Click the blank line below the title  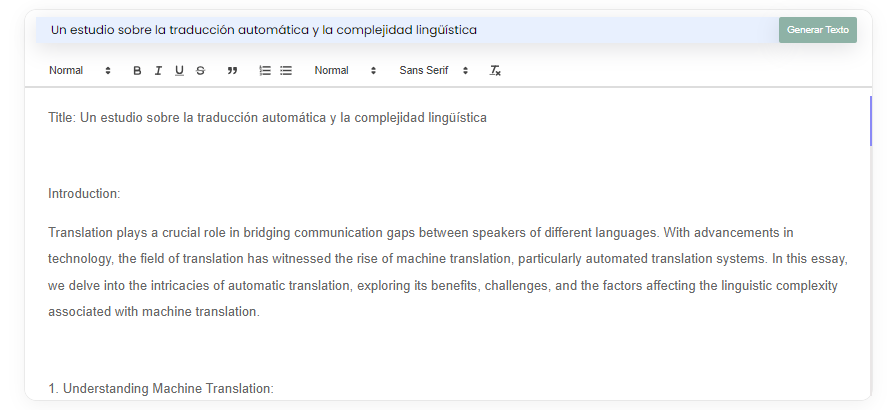pyautogui.click(x=447, y=156)
